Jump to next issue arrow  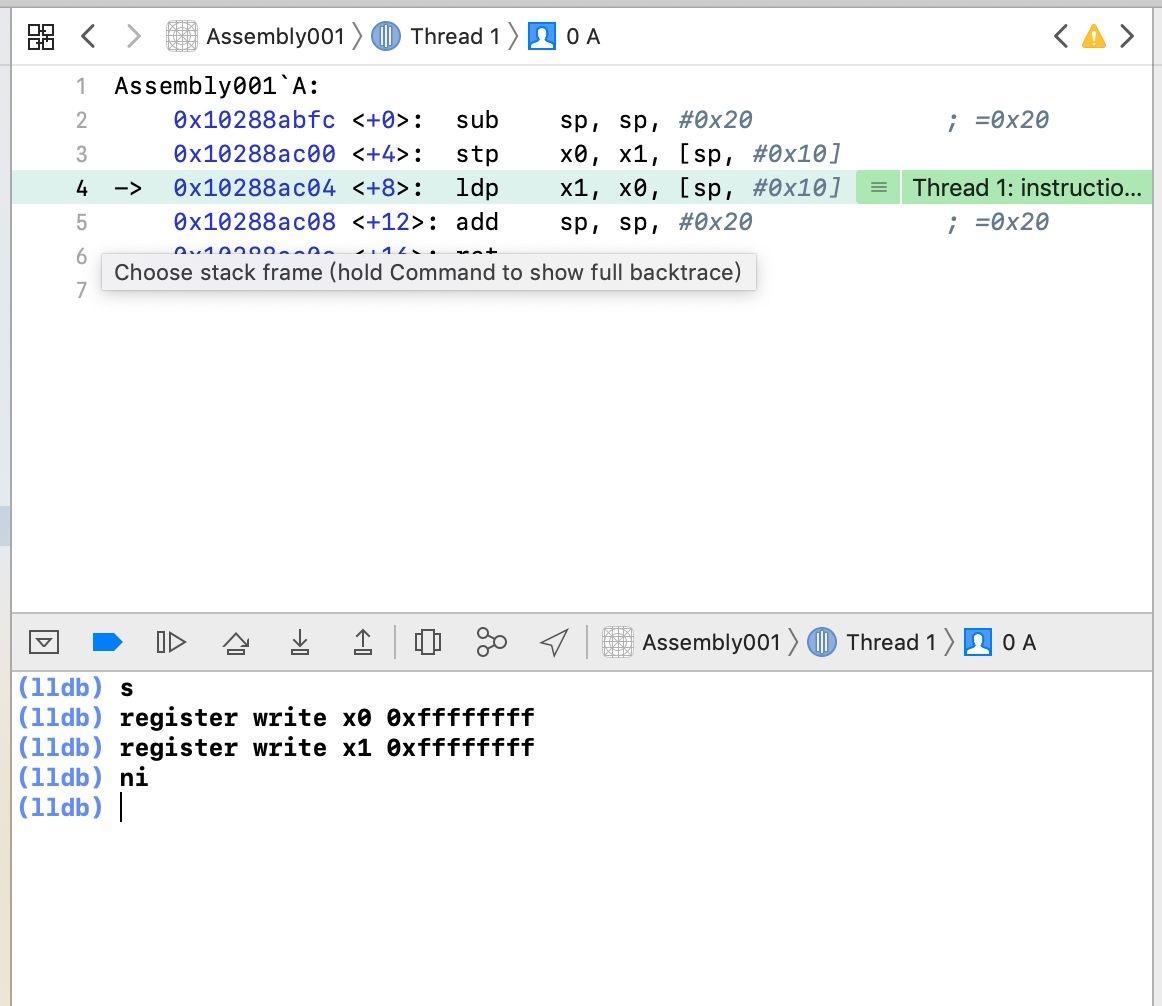[1127, 36]
